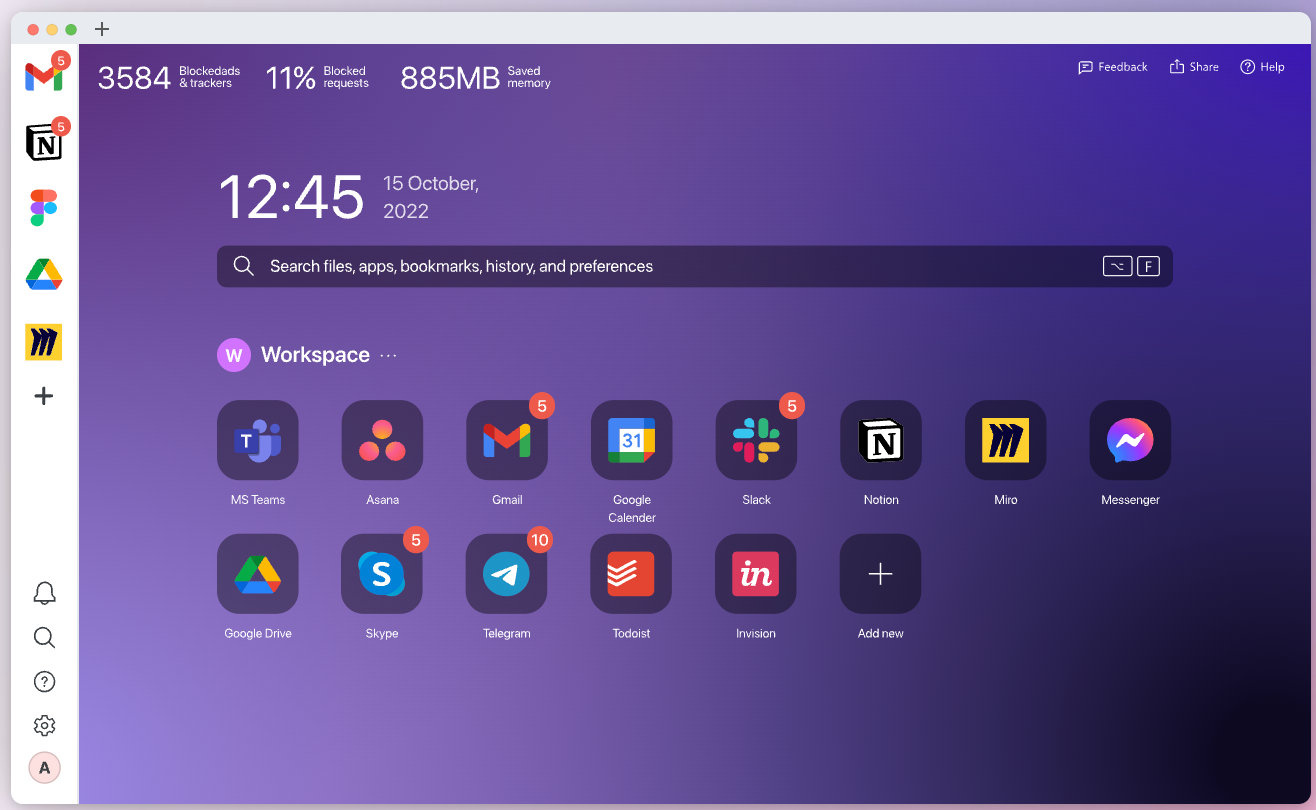This screenshot has height=810, width=1316.
Task: Click the Workspace W avatar
Action: tap(234, 355)
